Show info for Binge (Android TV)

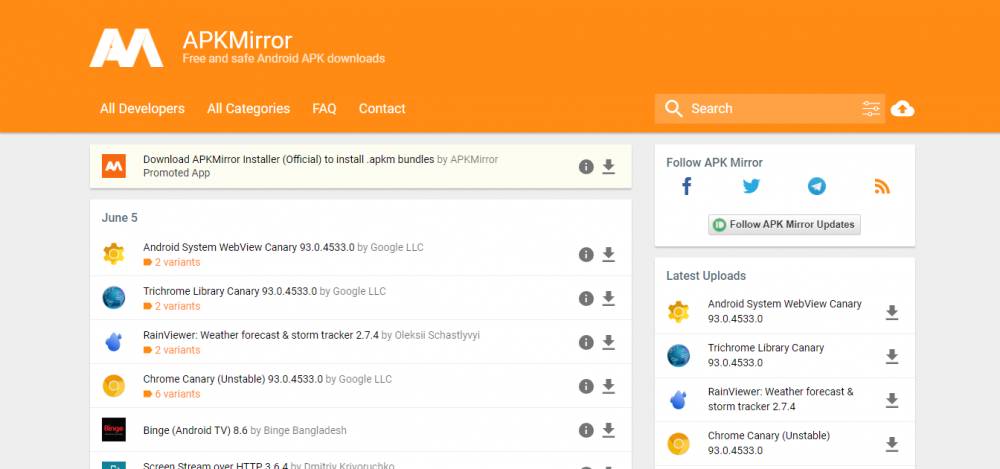pyautogui.click(x=586, y=430)
